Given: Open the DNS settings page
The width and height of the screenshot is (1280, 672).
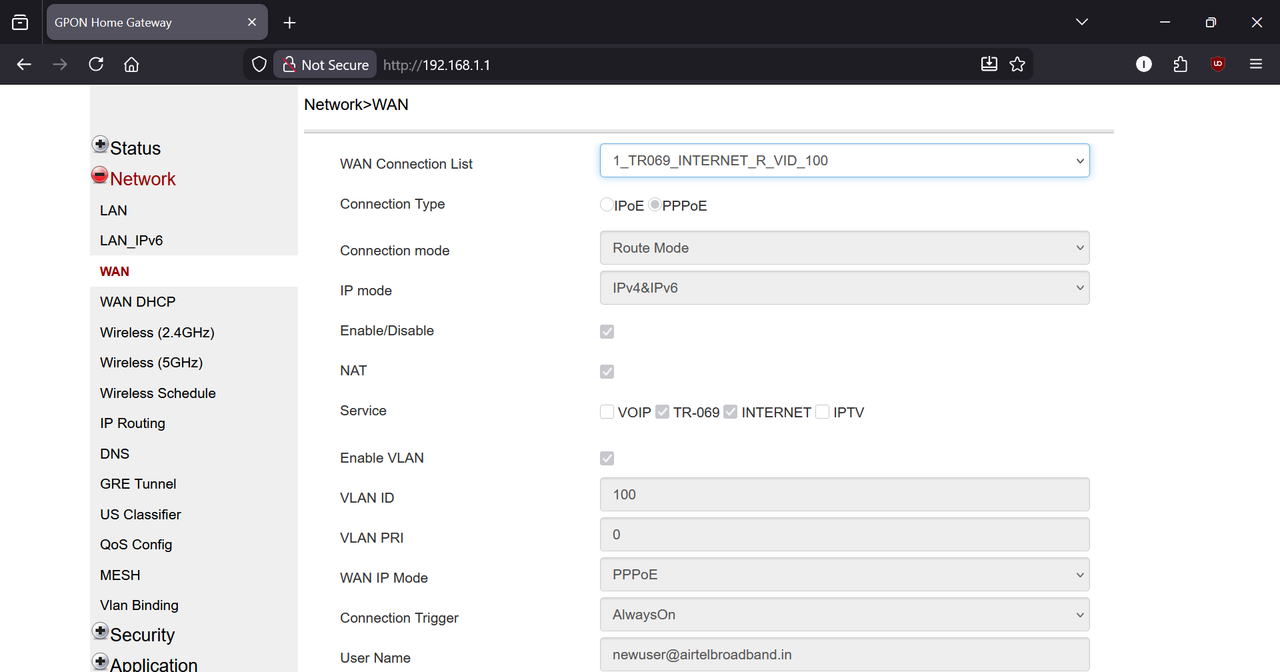Looking at the screenshot, I should tap(115, 453).
